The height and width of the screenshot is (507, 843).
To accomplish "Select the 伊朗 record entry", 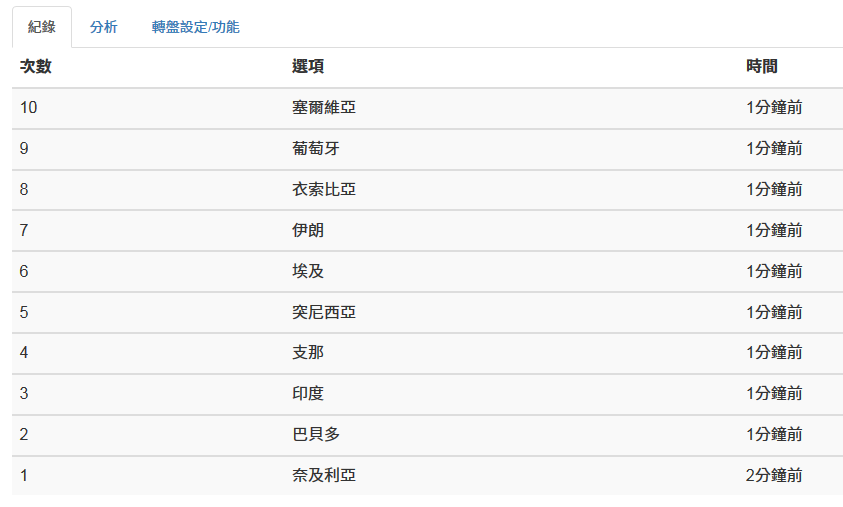I will click(x=427, y=231).
